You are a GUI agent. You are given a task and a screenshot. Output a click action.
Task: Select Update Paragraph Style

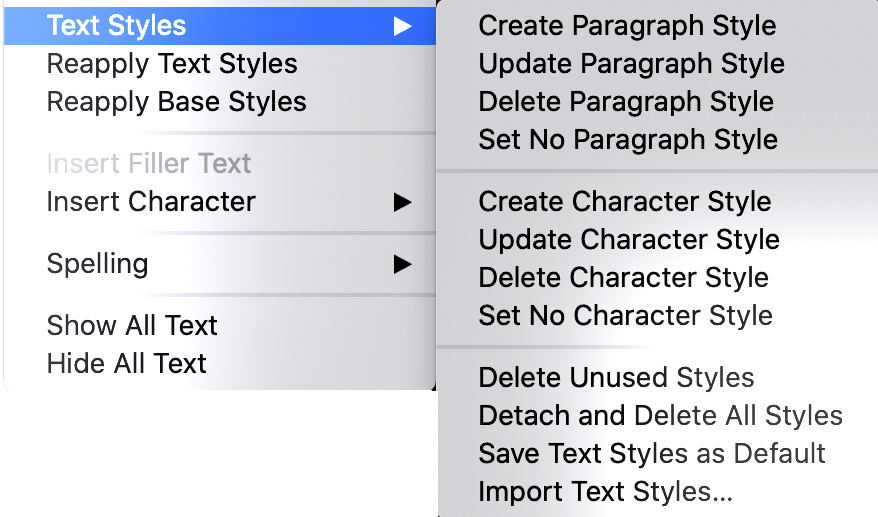tap(631, 64)
